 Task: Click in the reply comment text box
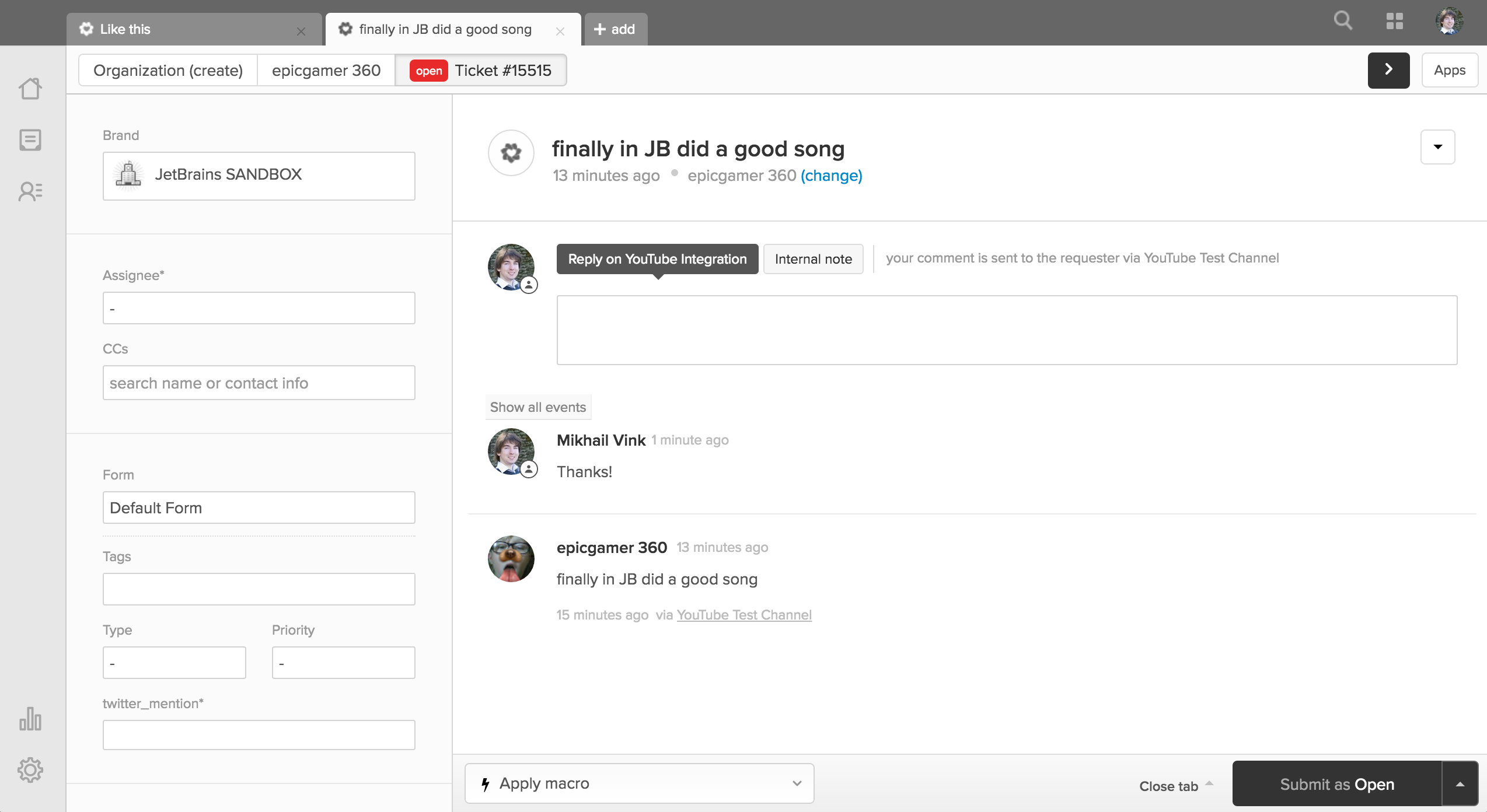1007,330
